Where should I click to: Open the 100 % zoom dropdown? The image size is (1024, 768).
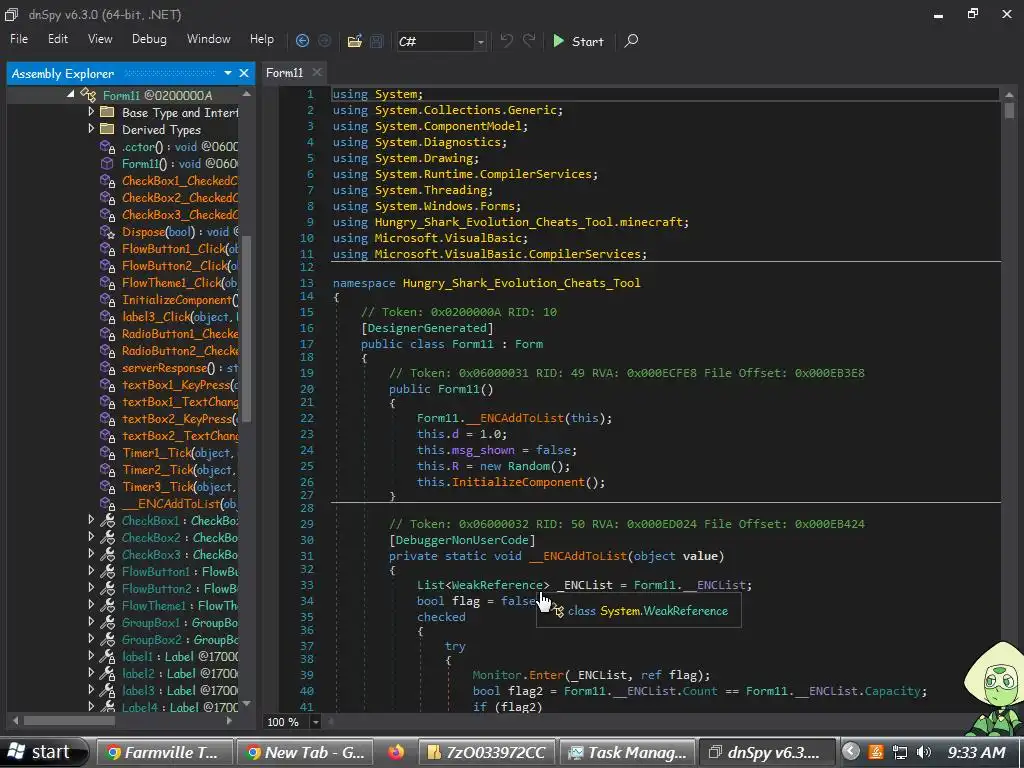pyautogui.click(x=315, y=722)
